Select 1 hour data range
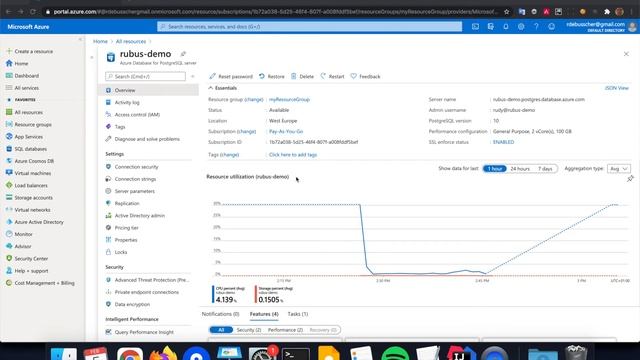 [x=495, y=169]
